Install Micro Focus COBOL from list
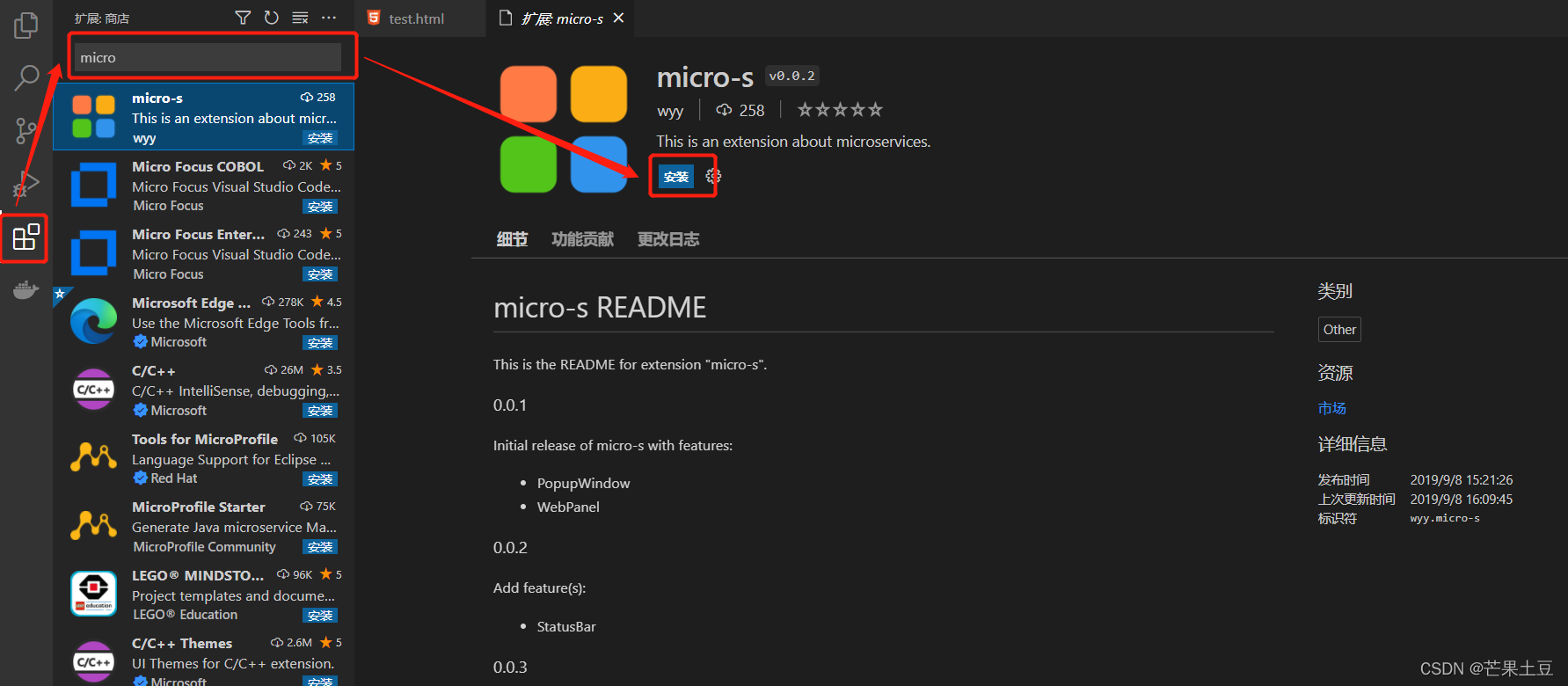 (320, 207)
